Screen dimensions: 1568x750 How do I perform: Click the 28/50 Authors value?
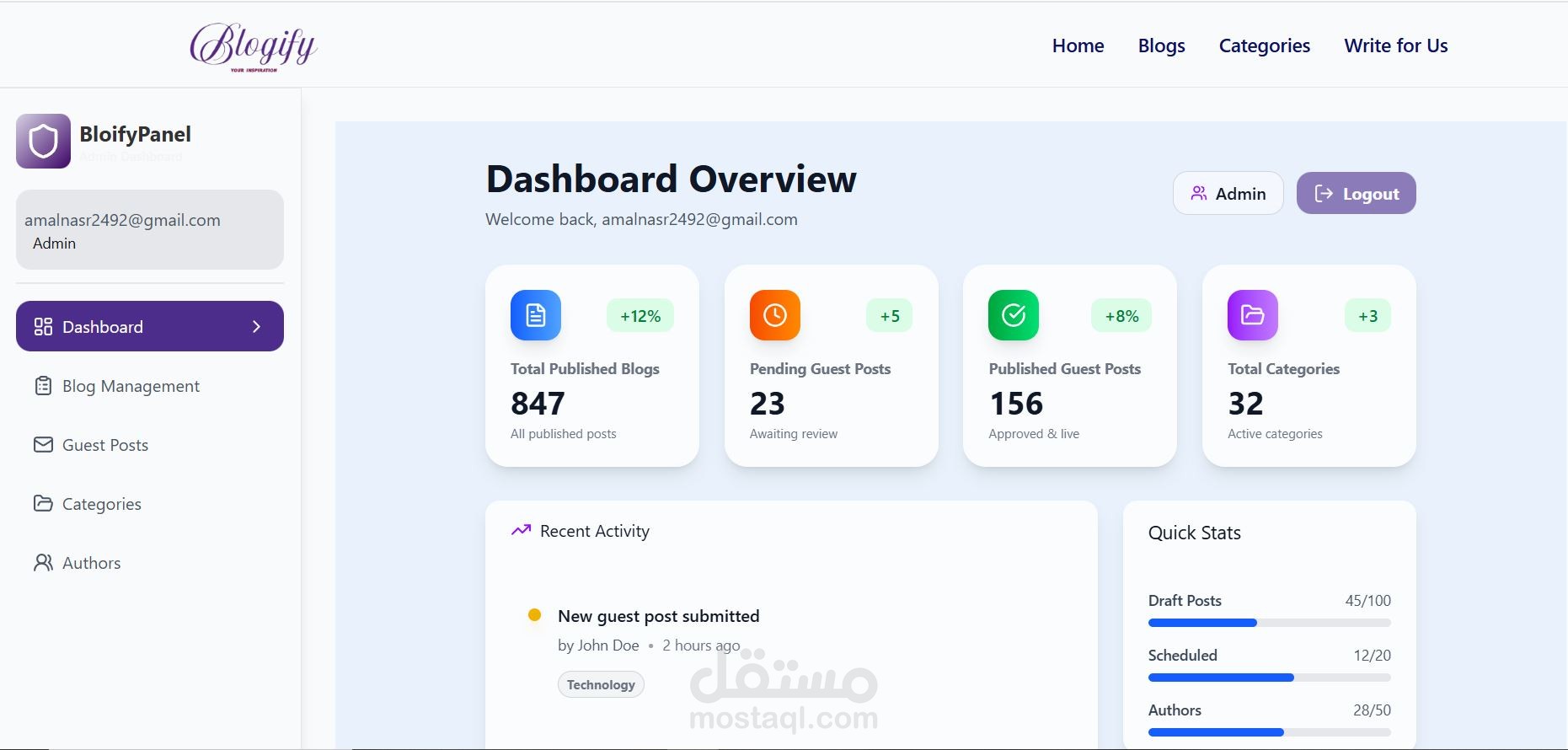click(1373, 710)
